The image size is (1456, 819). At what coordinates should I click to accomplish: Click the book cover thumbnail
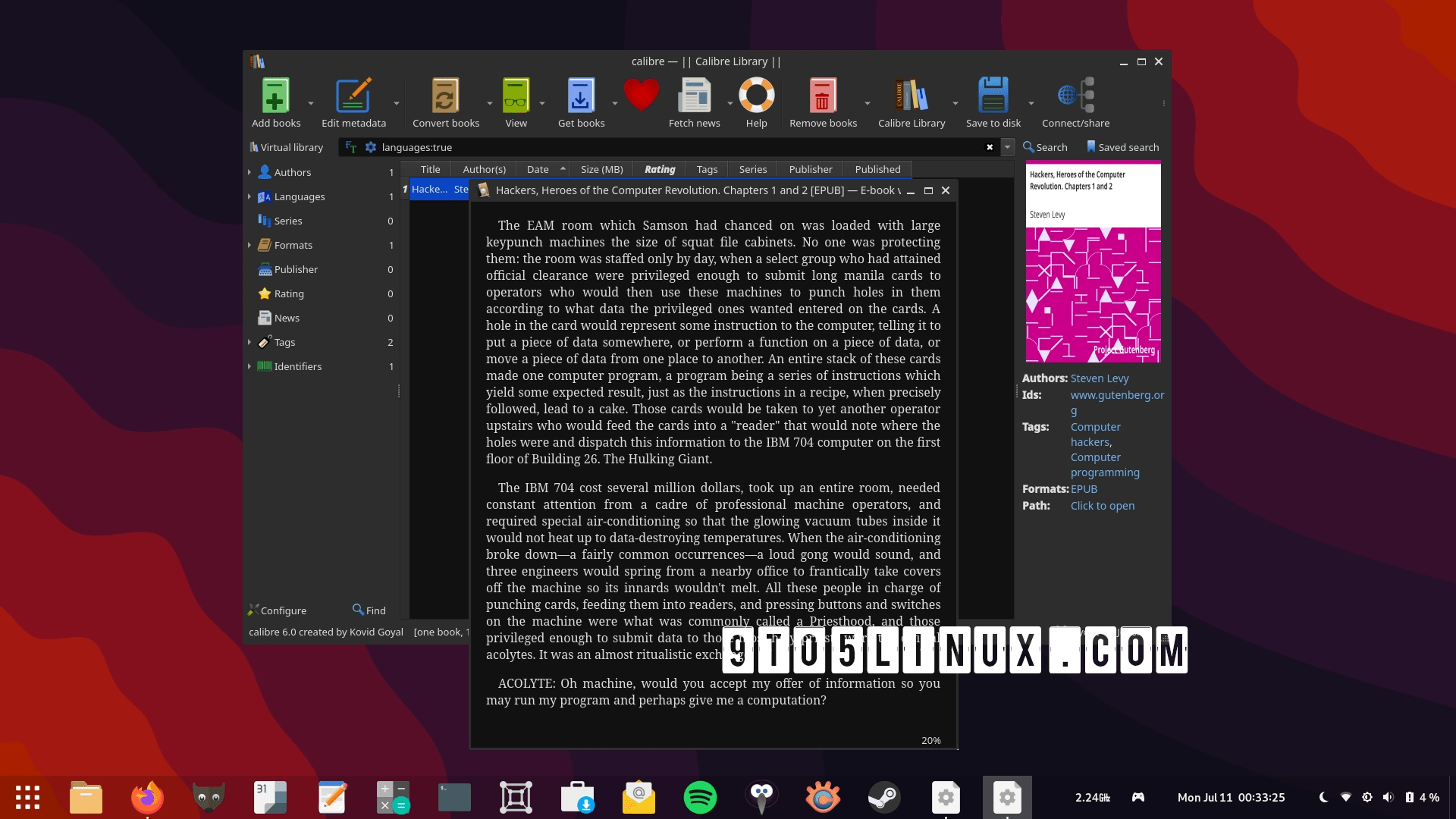click(x=1093, y=262)
